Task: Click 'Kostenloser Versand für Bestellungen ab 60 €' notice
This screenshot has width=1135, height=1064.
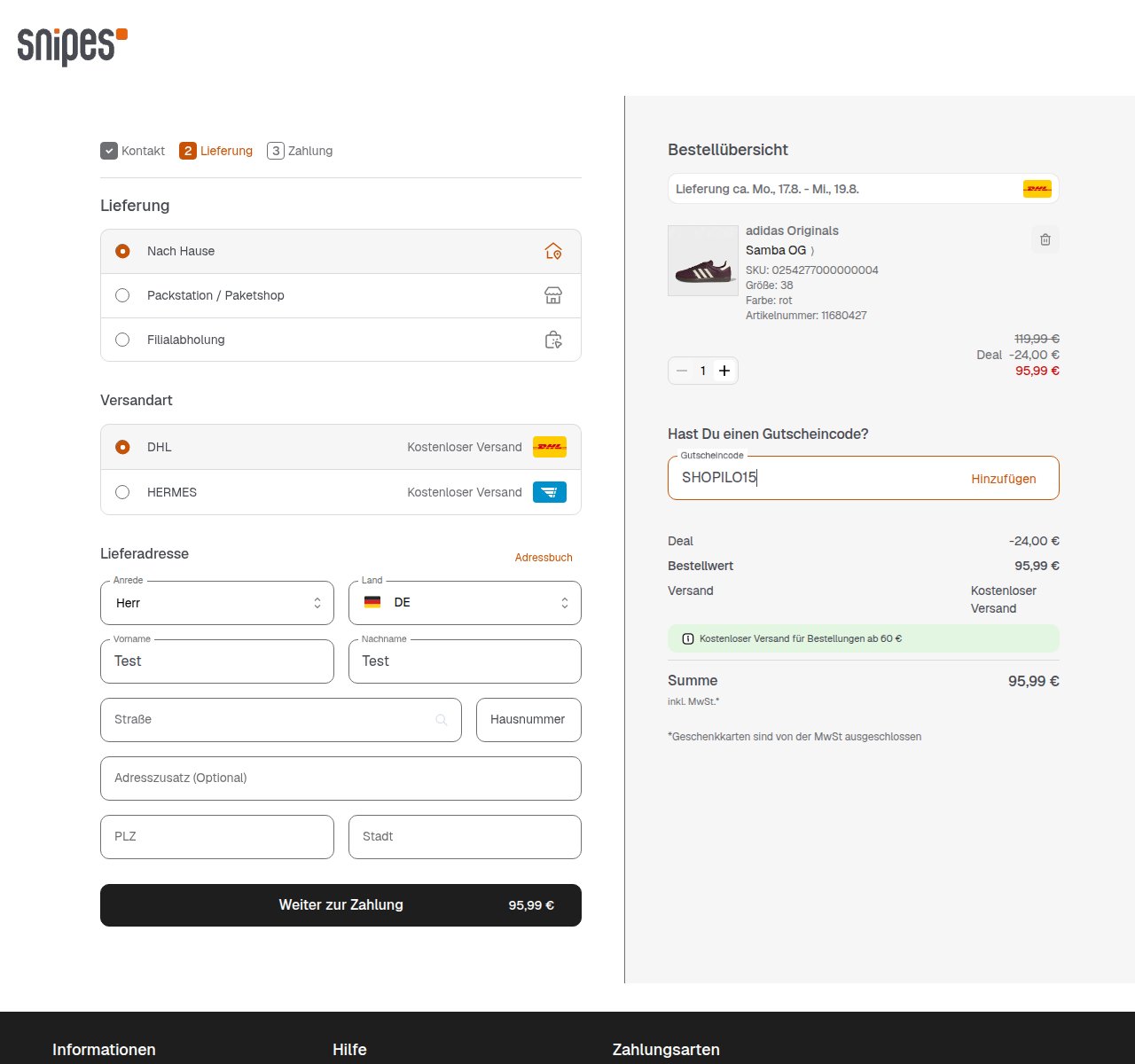Action: tap(863, 638)
